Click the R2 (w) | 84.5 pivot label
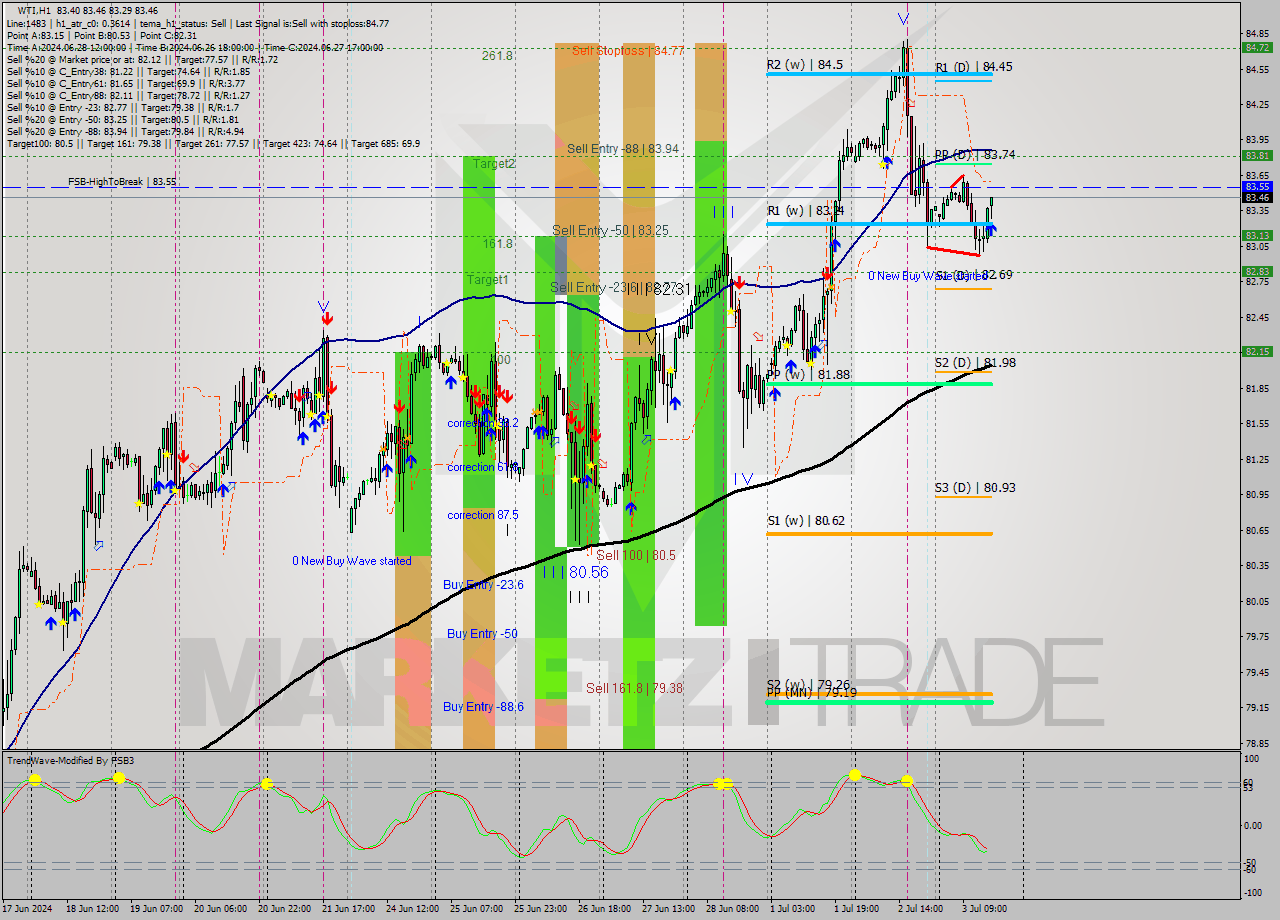The width and height of the screenshot is (1280, 920). pyautogui.click(x=805, y=65)
